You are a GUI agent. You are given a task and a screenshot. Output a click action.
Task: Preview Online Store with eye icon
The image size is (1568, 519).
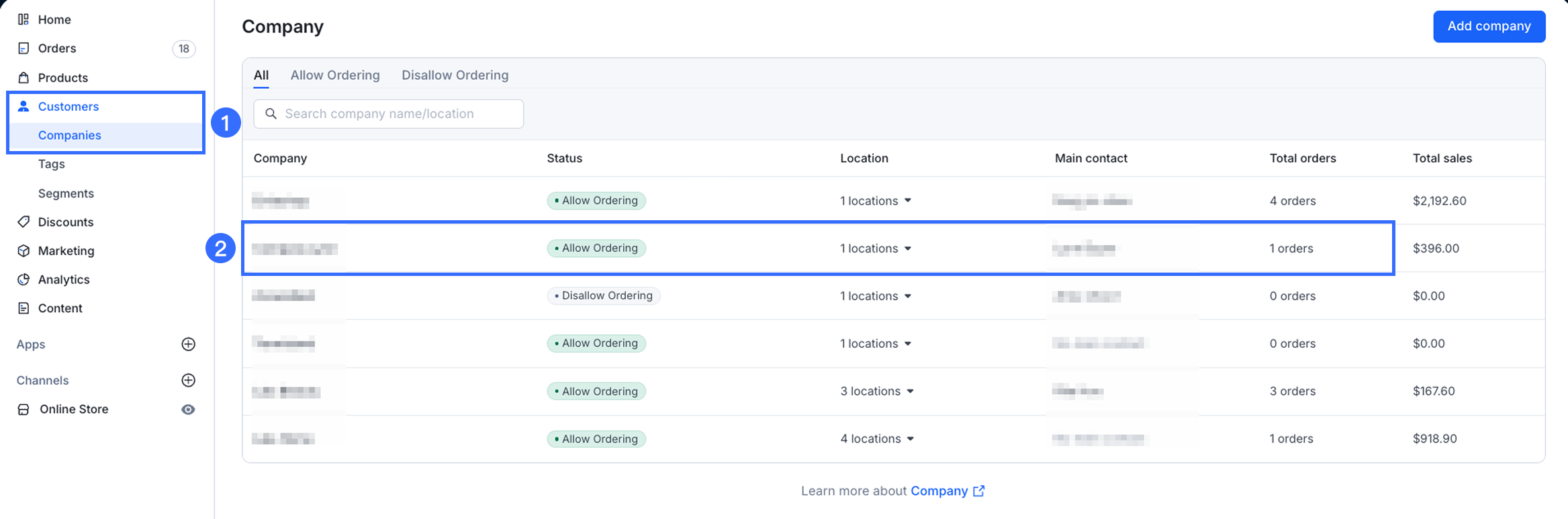coord(189,410)
